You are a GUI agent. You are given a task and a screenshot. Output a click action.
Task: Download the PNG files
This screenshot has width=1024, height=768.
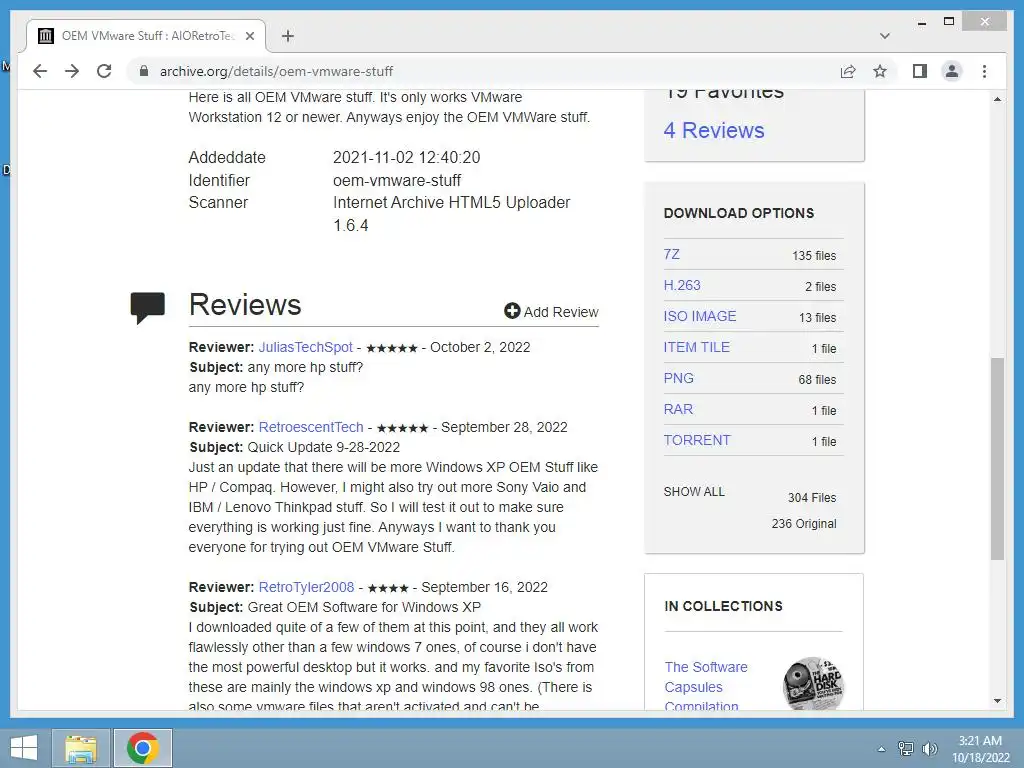point(679,378)
